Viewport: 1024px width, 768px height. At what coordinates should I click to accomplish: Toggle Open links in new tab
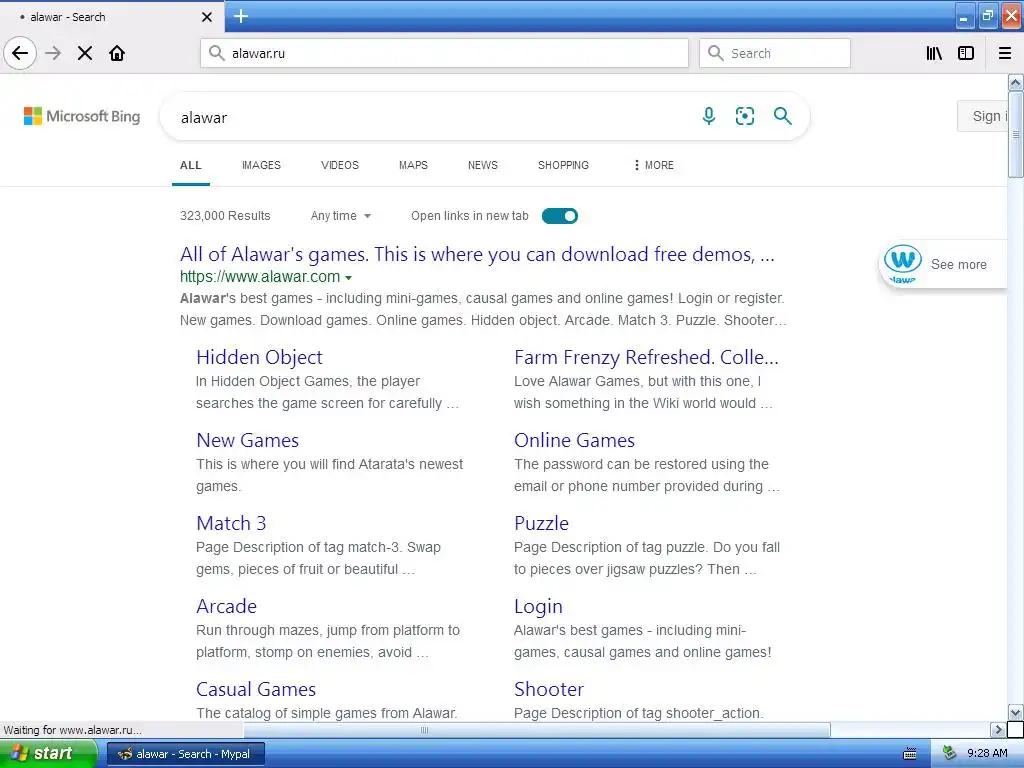point(560,216)
